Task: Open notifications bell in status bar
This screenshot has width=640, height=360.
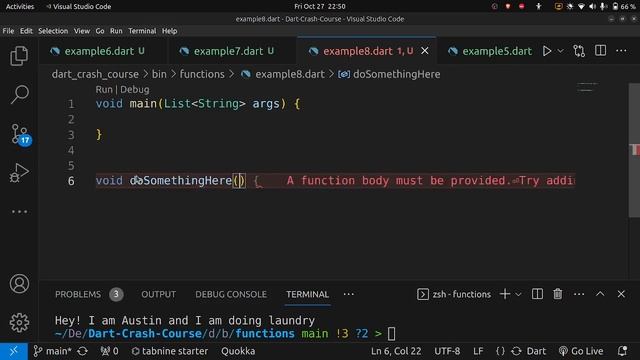Action: click(x=622, y=351)
